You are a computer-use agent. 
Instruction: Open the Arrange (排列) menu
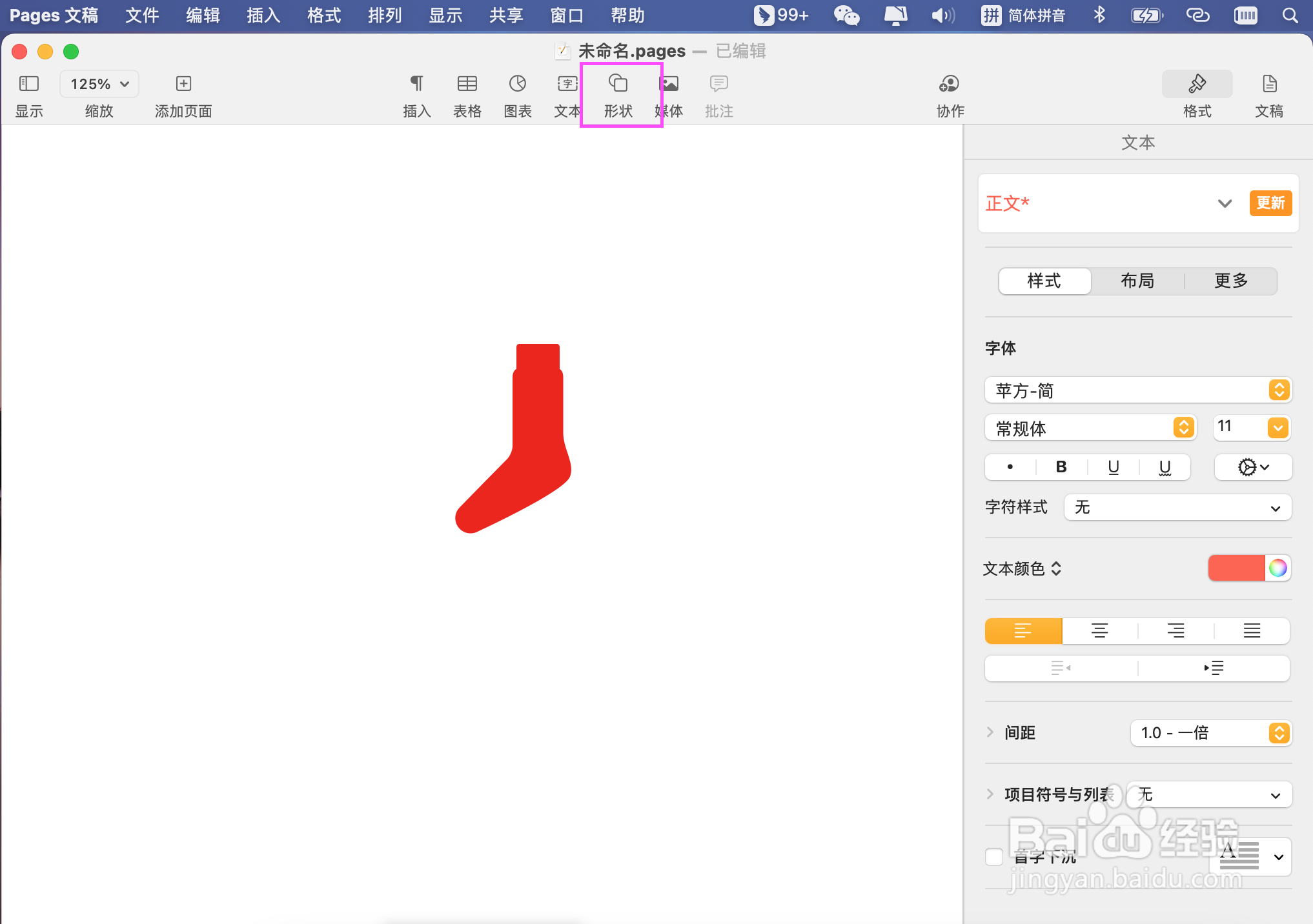(x=385, y=15)
